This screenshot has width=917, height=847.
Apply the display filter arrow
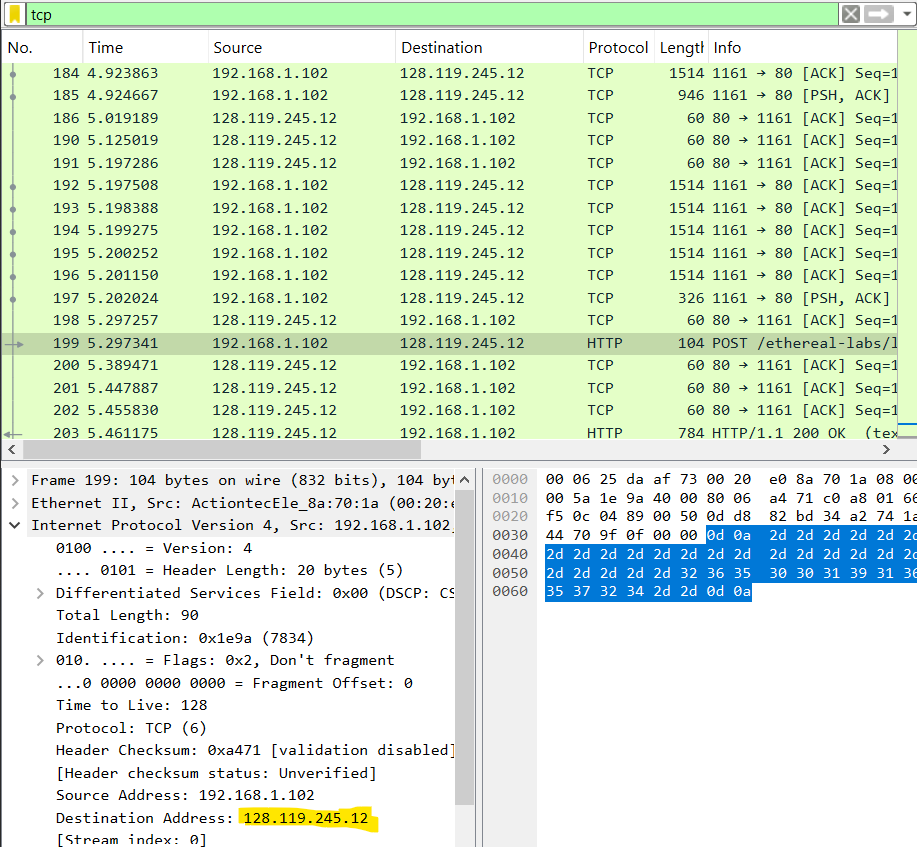click(879, 14)
